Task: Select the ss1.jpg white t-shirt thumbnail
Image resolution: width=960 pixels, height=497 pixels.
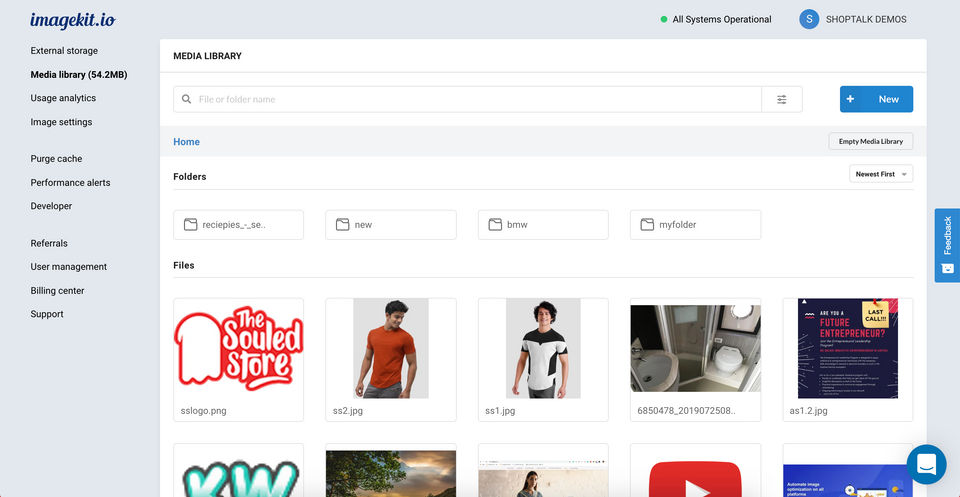Action: coord(543,348)
